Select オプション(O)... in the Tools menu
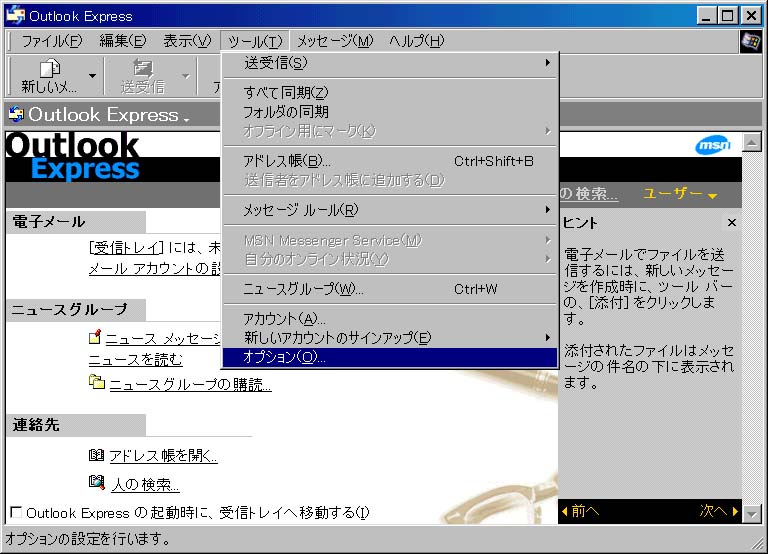The width and height of the screenshot is (768, 554). pos(390,357)
